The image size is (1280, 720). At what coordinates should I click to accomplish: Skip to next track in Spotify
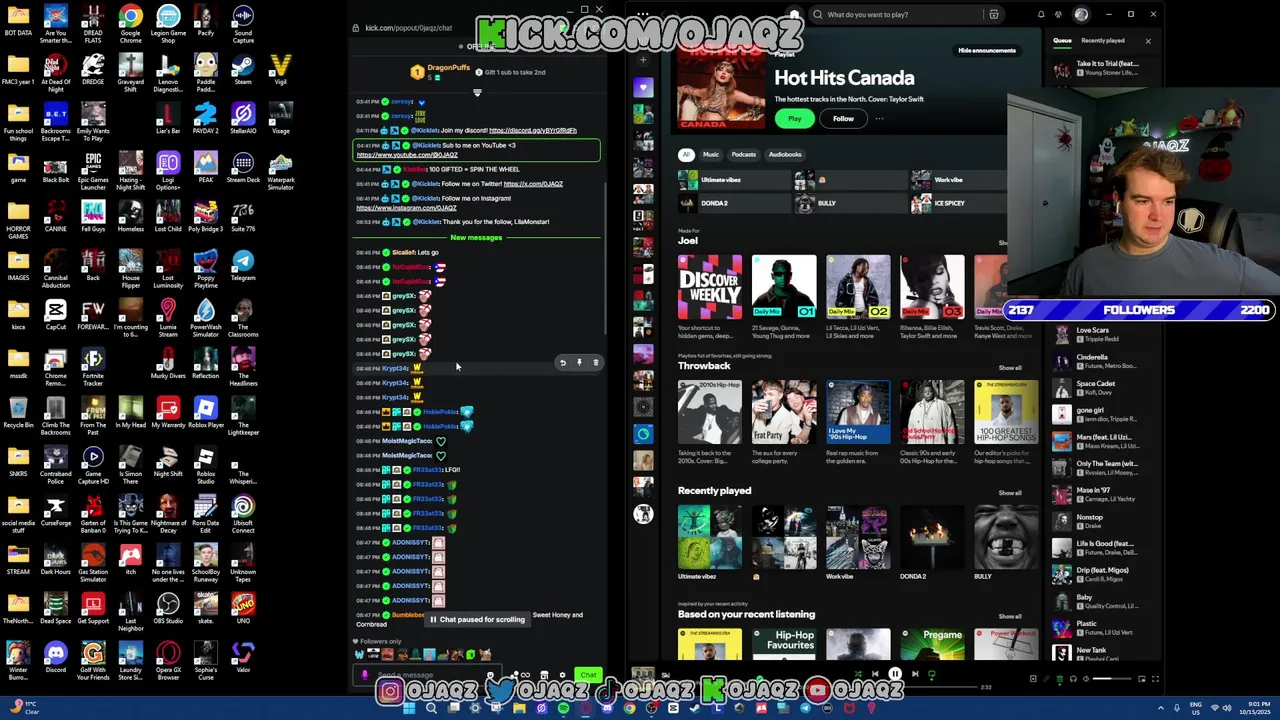[x=915, y=674]
